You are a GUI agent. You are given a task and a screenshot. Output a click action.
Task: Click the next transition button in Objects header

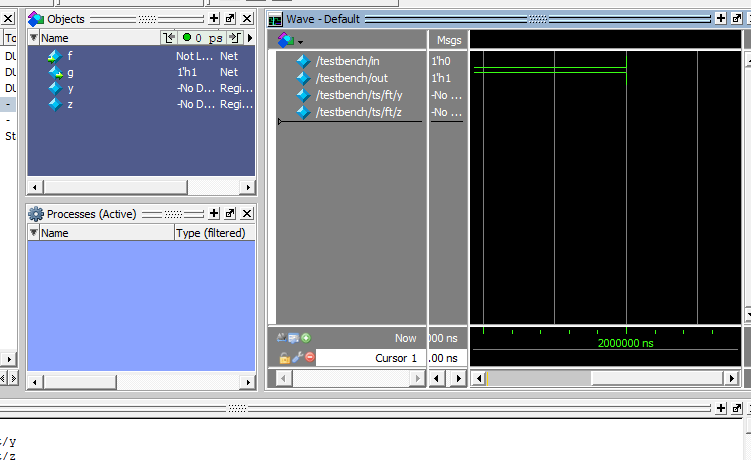click(x=235, y=37)
